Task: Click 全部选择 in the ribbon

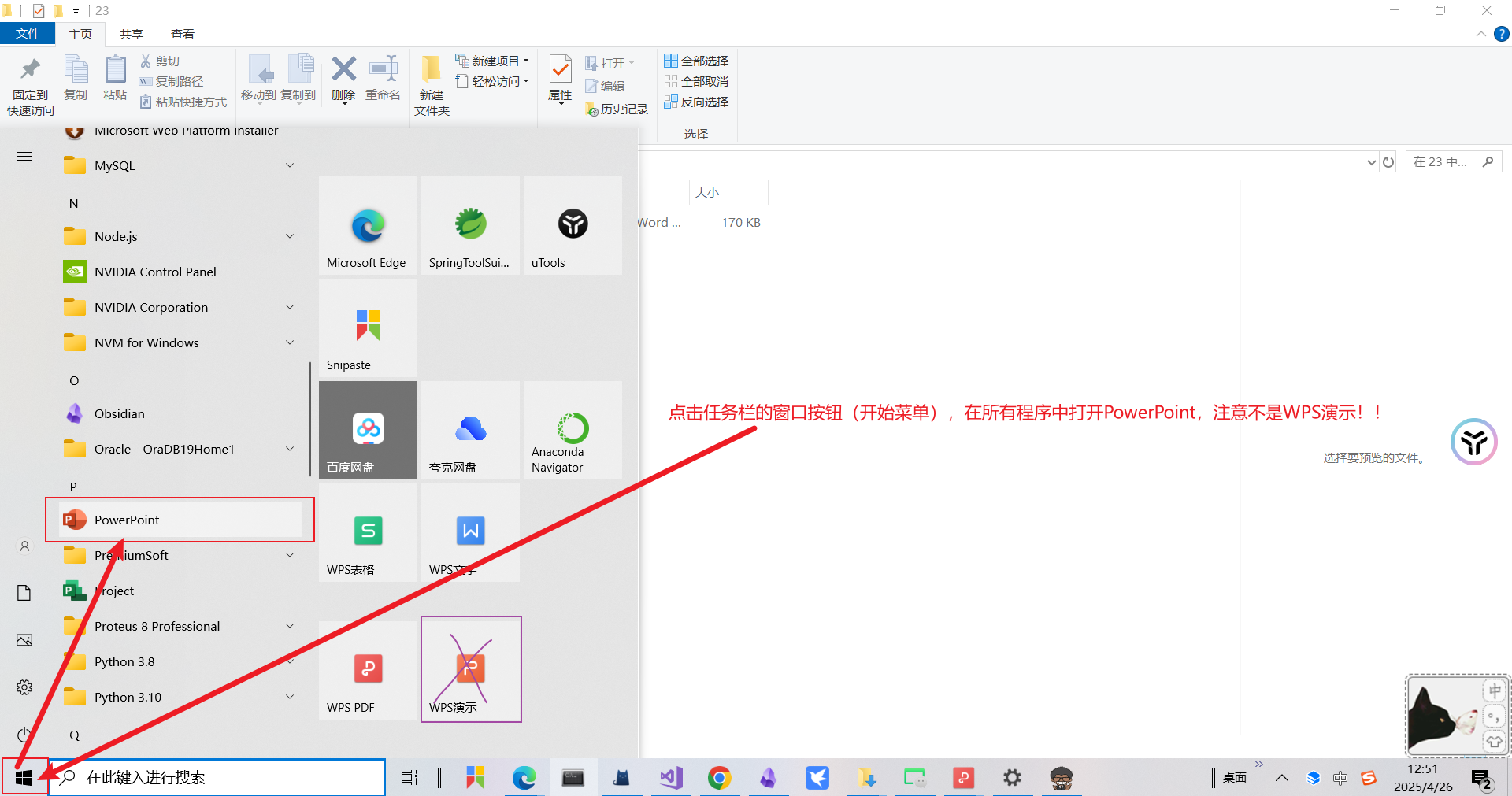Action: (696, 61)
